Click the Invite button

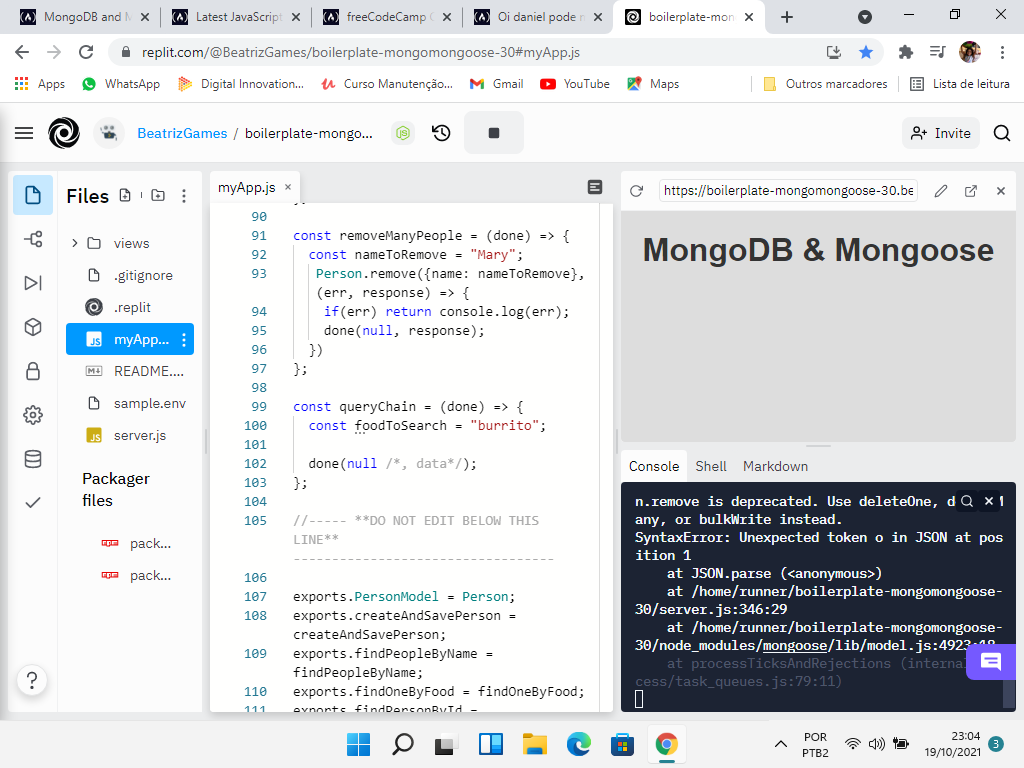940,132
